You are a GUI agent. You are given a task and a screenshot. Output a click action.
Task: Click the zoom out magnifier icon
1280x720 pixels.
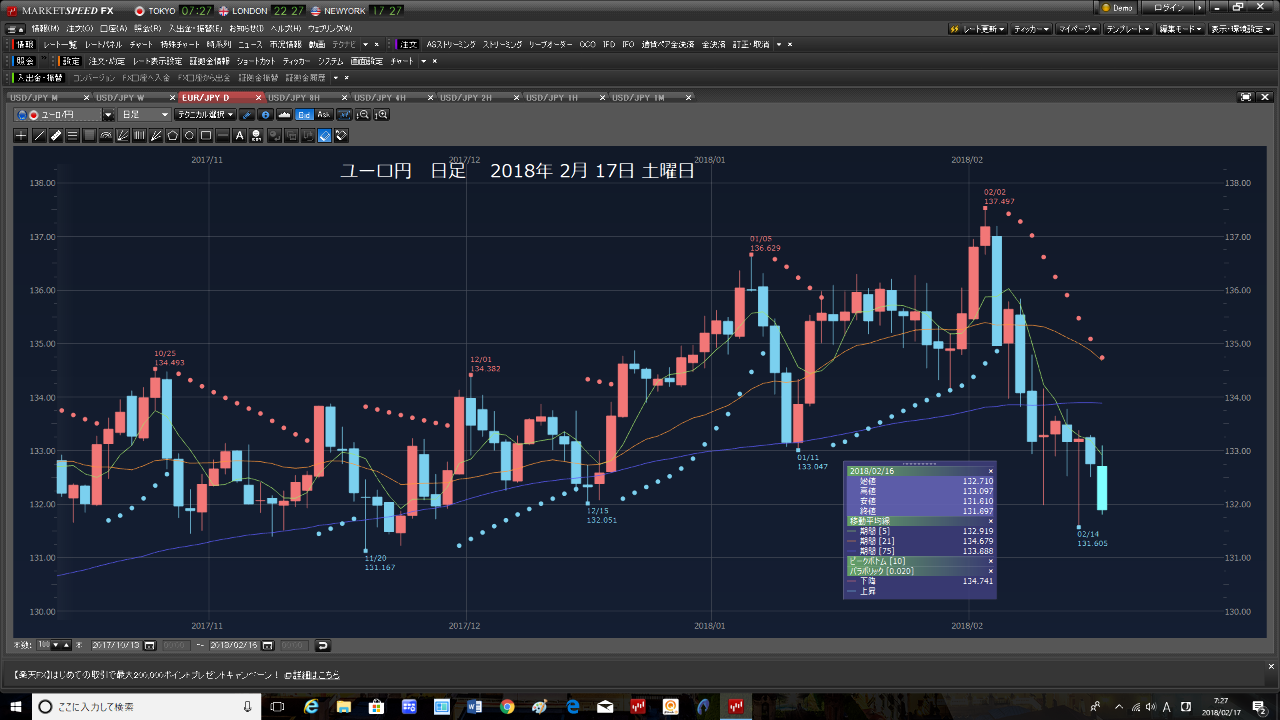point(364,115)
